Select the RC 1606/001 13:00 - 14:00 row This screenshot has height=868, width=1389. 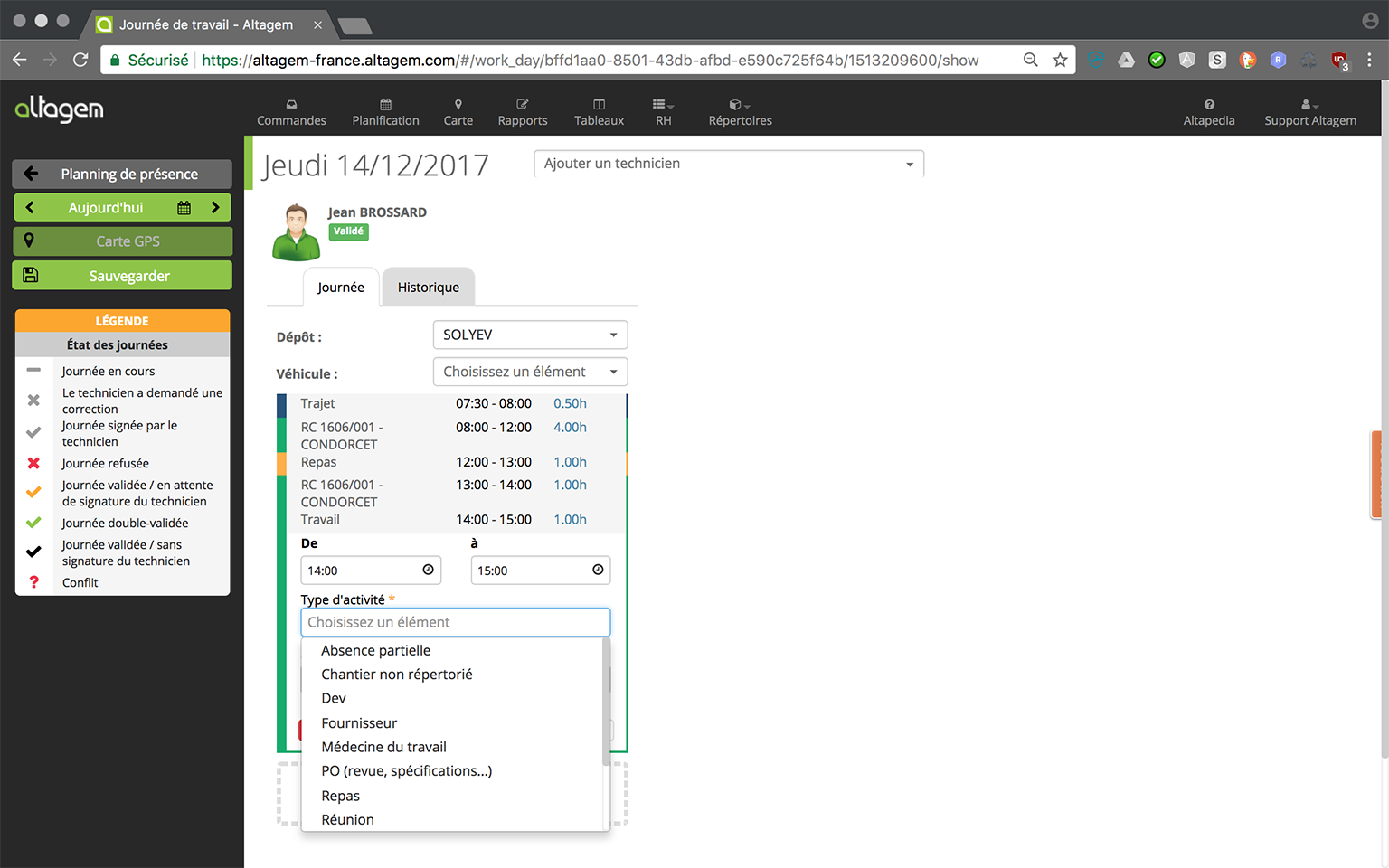tap(451, 493)
